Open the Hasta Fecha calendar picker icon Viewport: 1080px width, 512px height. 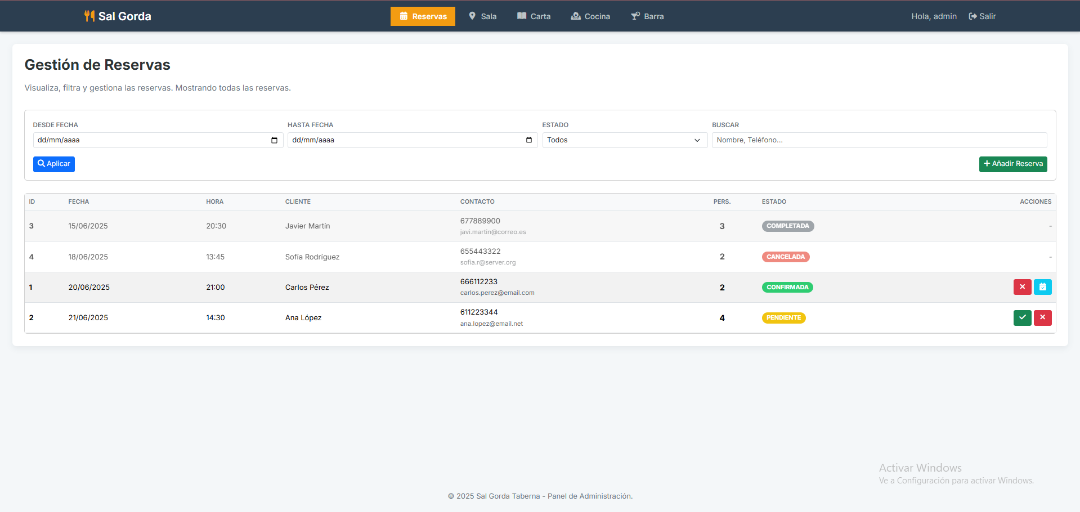529,140
